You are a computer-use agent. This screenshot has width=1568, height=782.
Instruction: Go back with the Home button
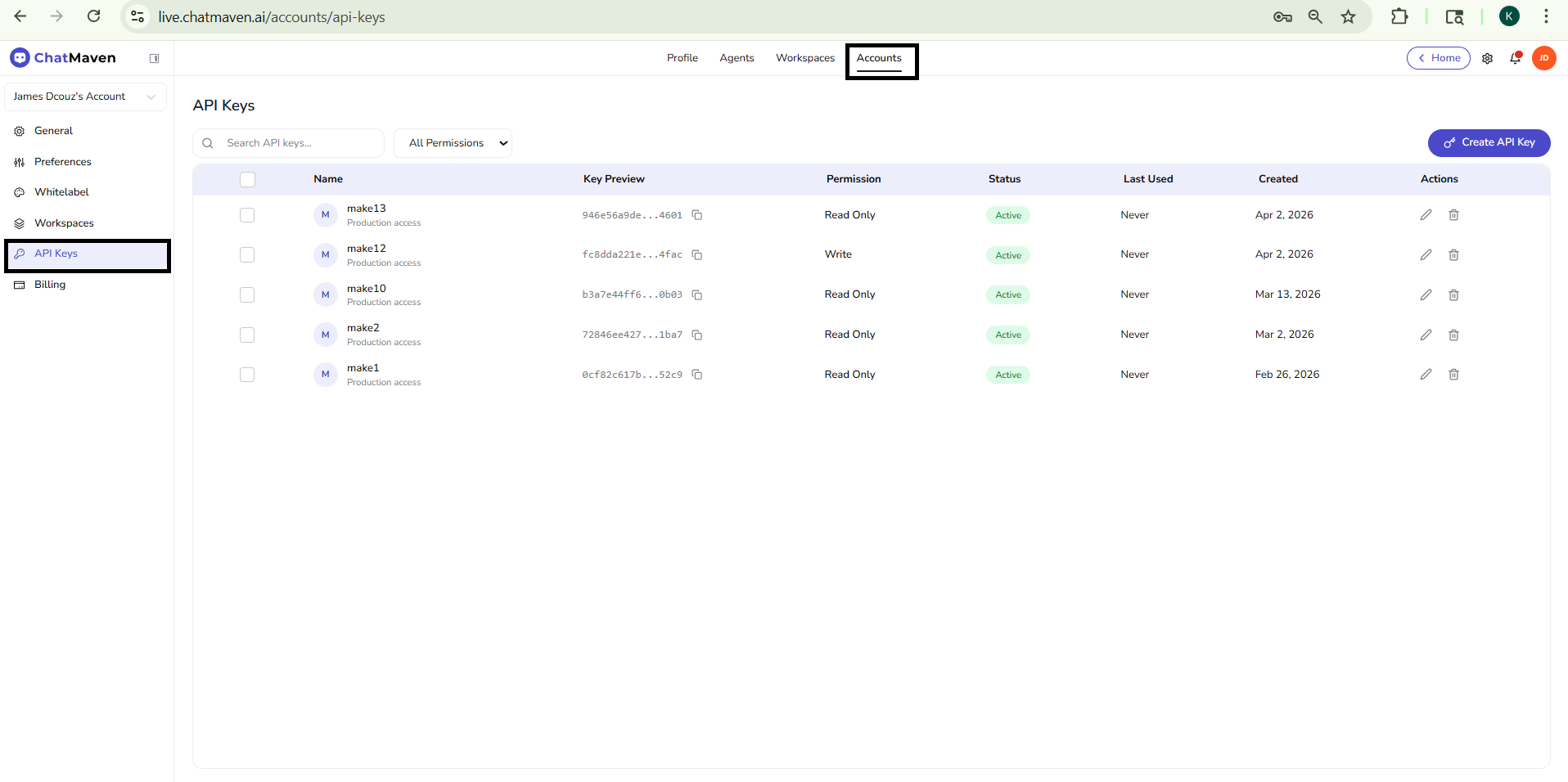coord(1438,58)
